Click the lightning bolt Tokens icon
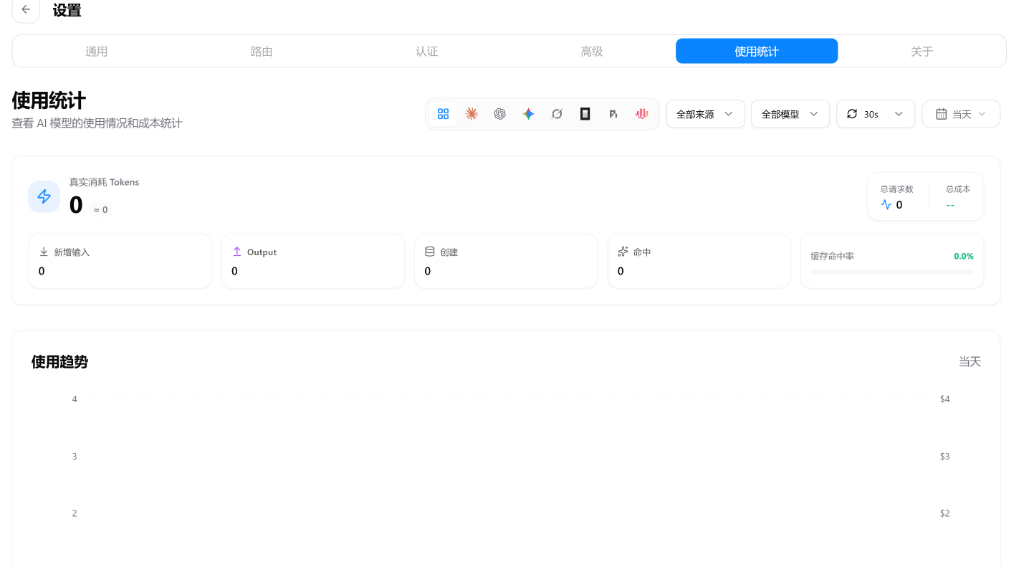The image size is (1024, 573). 44,197
